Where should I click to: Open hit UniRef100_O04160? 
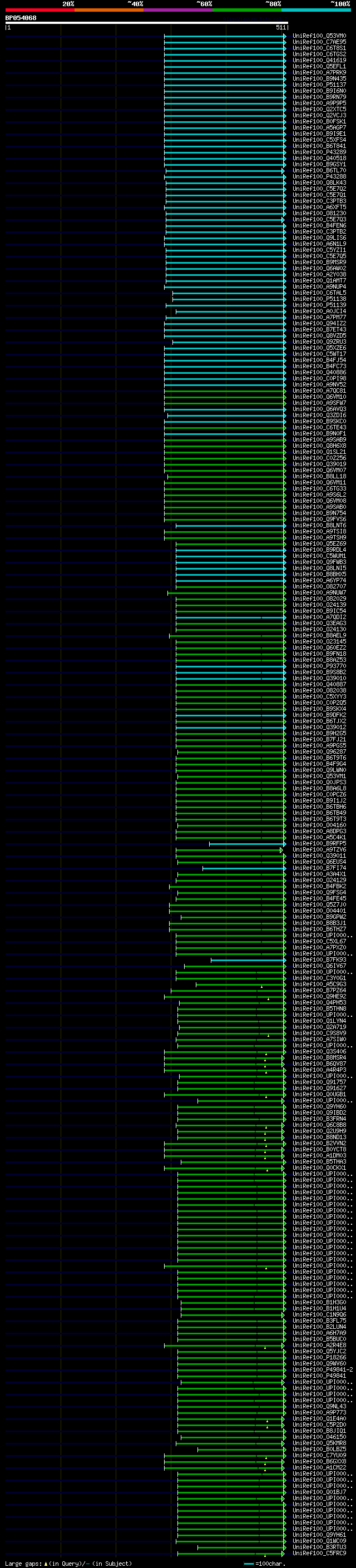tap(319, 825)
